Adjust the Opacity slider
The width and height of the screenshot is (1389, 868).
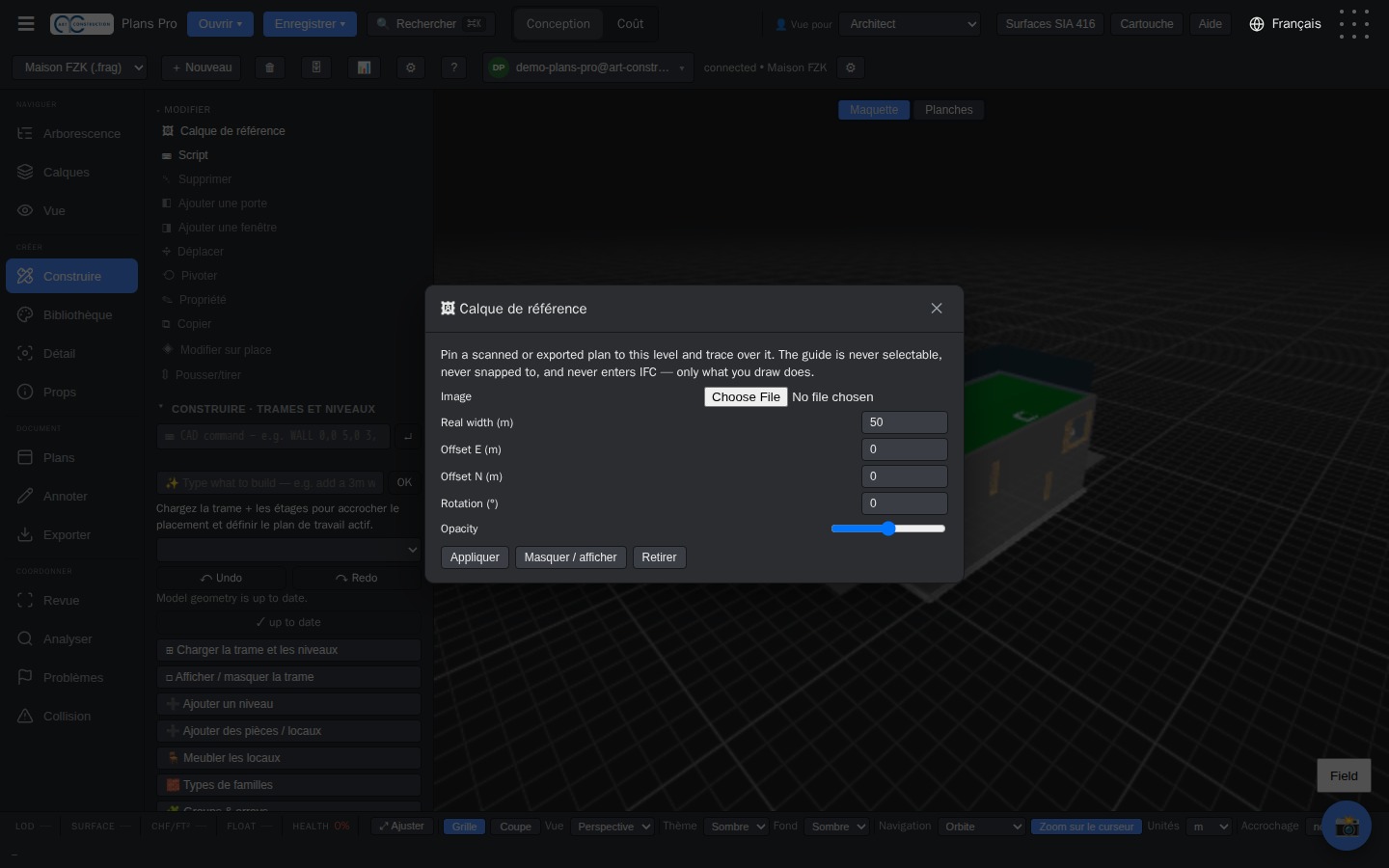[x=888, y=529]
